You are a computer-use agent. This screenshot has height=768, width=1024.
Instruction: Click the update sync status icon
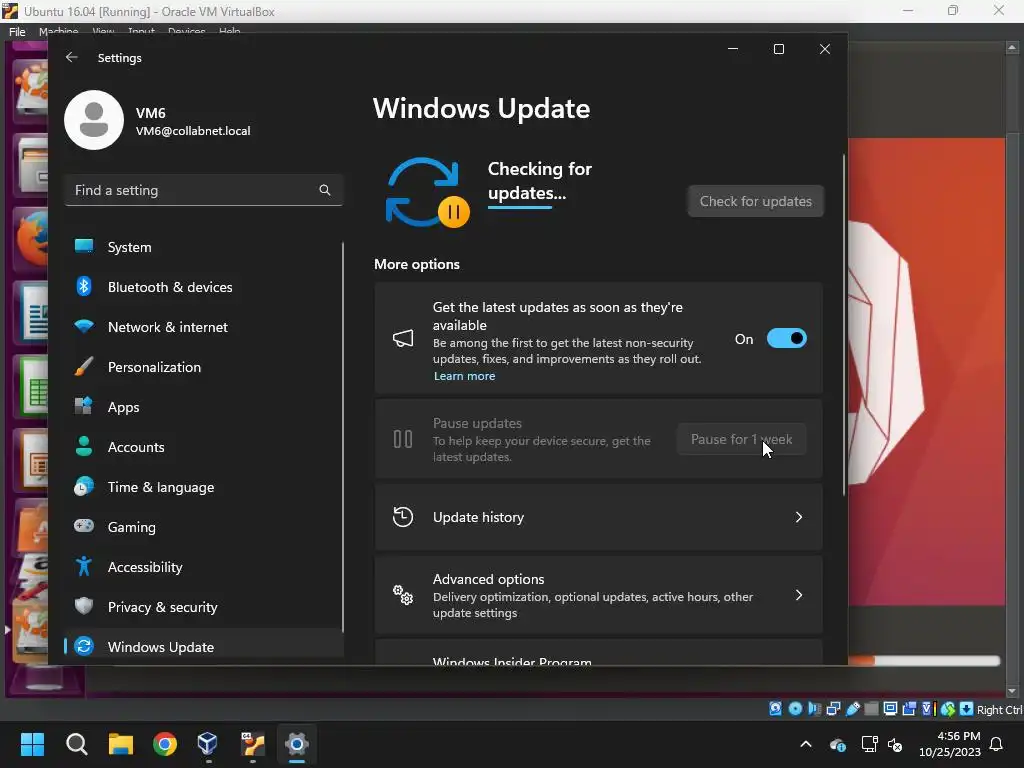426,193
